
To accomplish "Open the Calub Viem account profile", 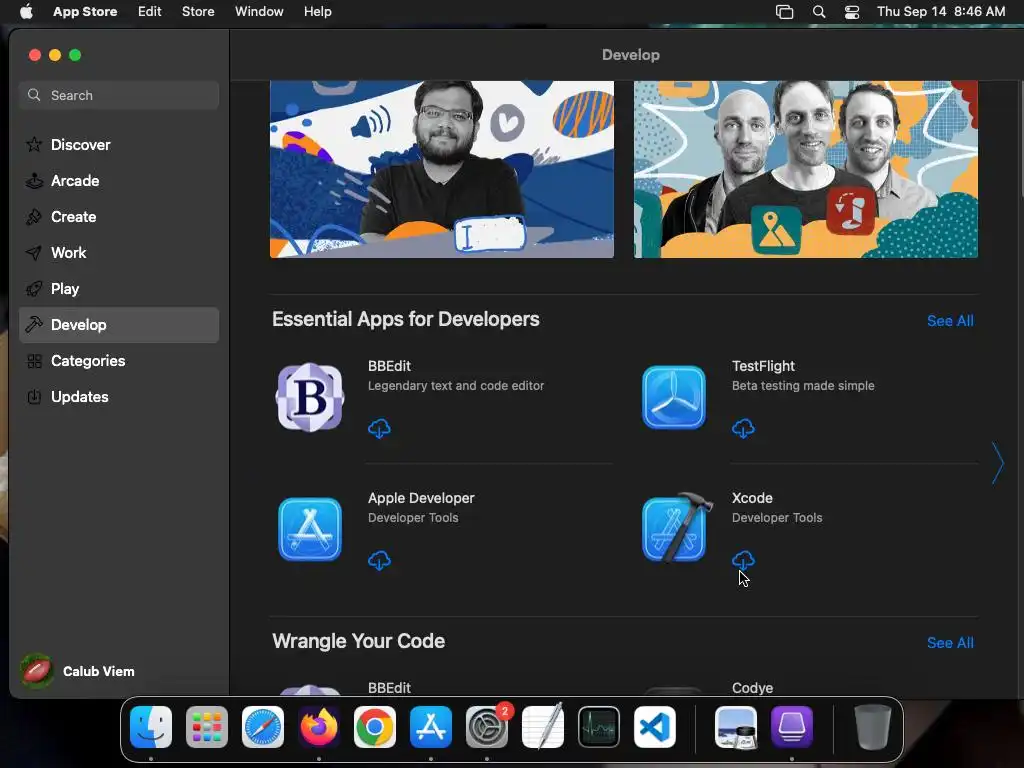I will click(78, 671).
